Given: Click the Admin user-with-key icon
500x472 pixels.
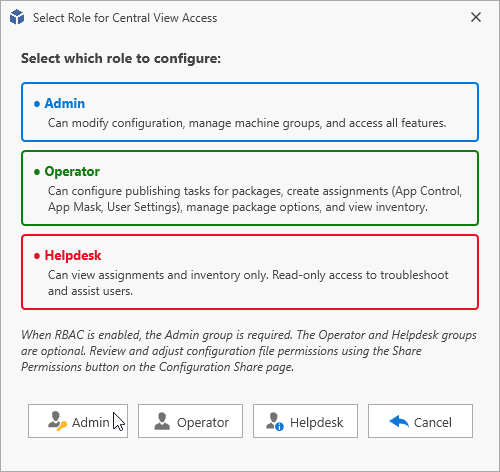Looking at the screenshot, I should point(57,421).
